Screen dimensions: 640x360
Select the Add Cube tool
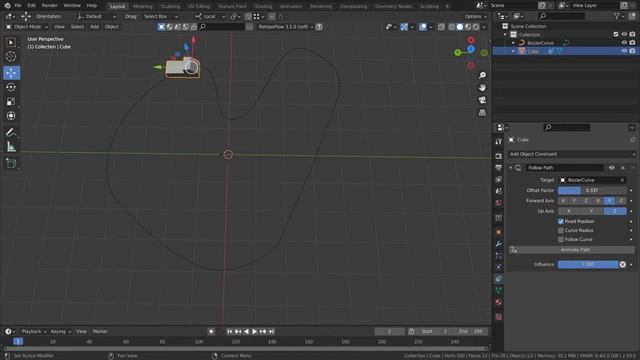[x=11, y=163]
